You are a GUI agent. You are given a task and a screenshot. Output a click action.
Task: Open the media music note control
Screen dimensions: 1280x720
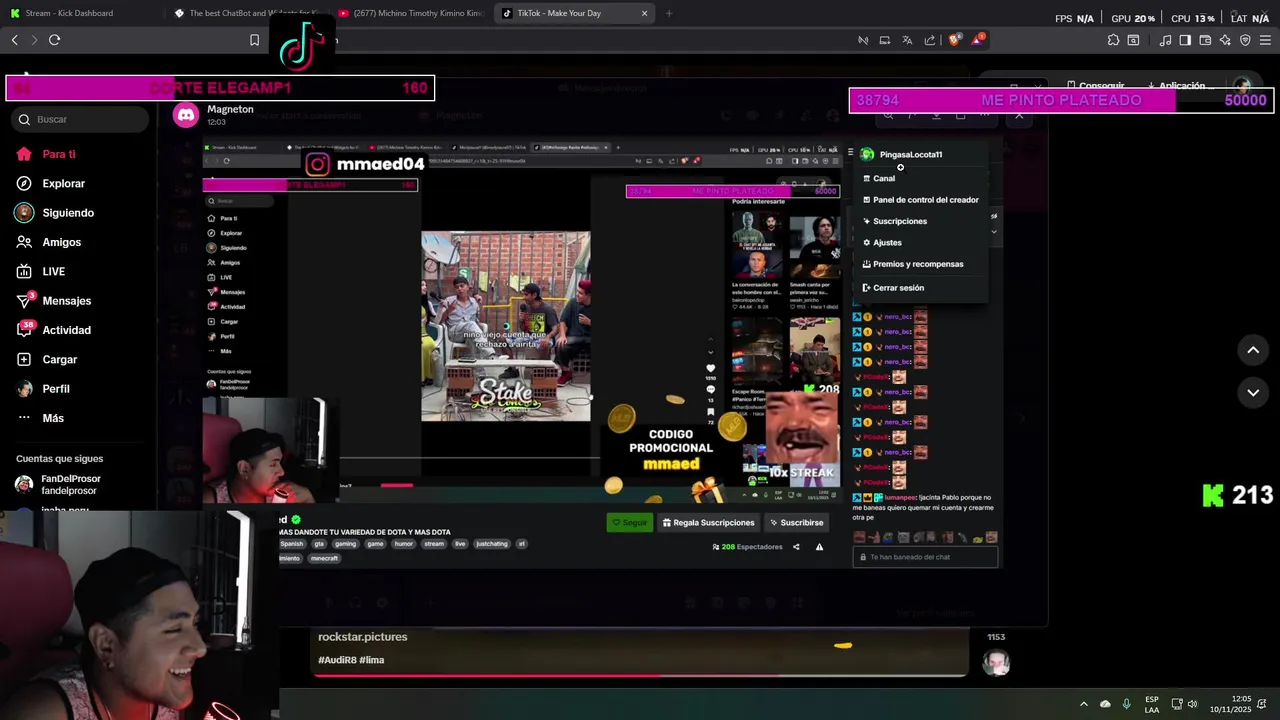pyautogui.click(x=1165, y=40)
